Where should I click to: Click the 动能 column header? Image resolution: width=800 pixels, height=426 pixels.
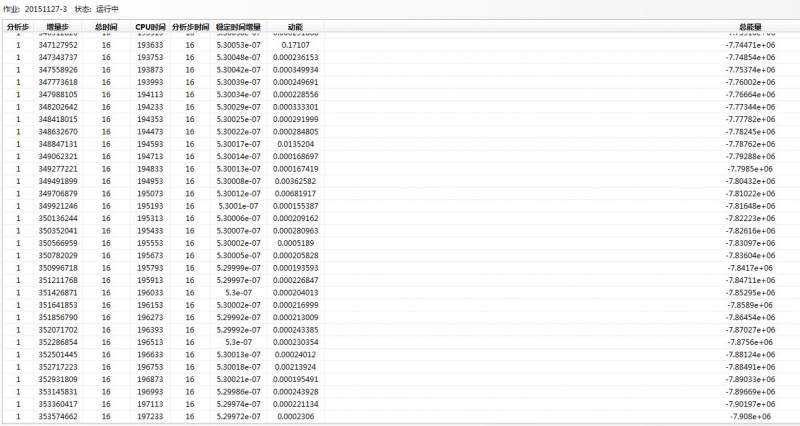click(295, 27)
